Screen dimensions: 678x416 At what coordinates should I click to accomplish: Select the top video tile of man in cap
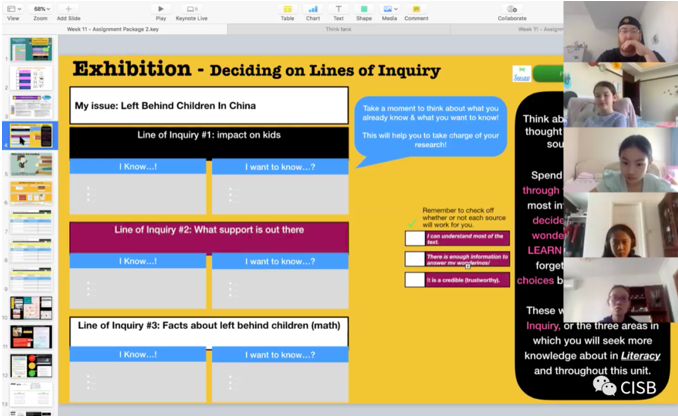click(x=620, y=32)
